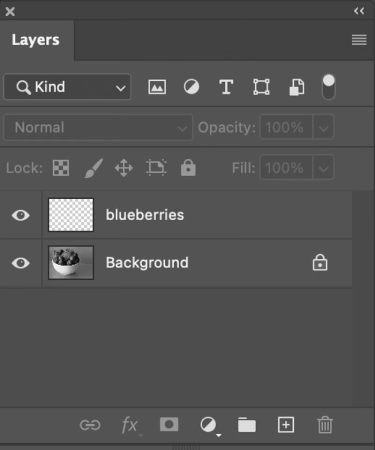Hide the blueberries layer
Viewport: 375px width, 450px height.
click(x=21, y=215)
